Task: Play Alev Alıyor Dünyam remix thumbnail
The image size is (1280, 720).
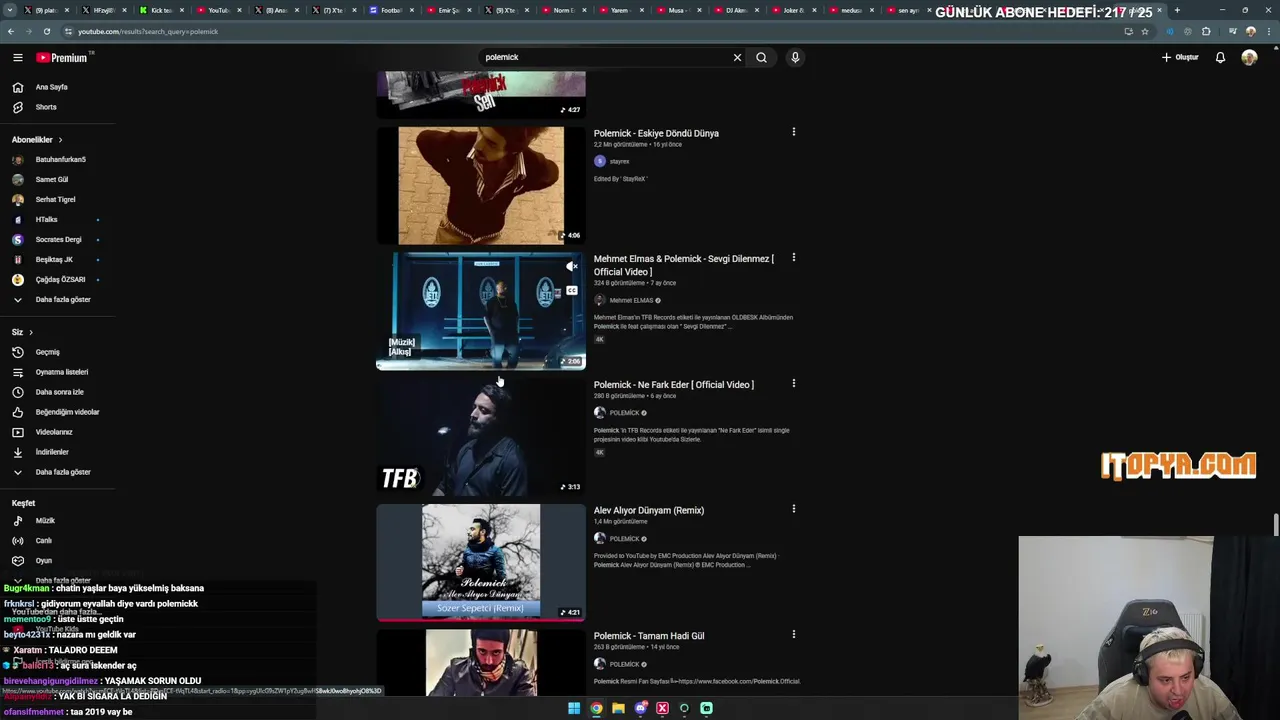Action: (481, 562)
